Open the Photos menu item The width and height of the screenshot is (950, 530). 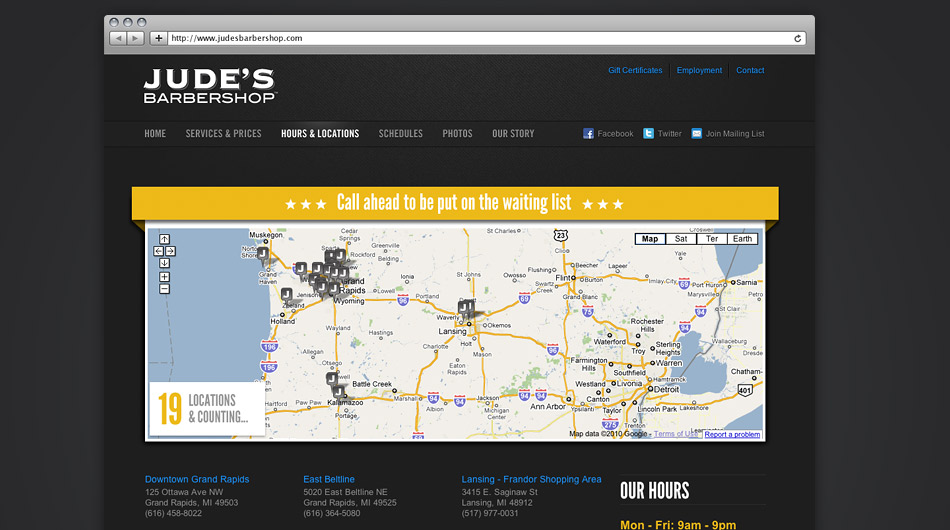(457, 133)
